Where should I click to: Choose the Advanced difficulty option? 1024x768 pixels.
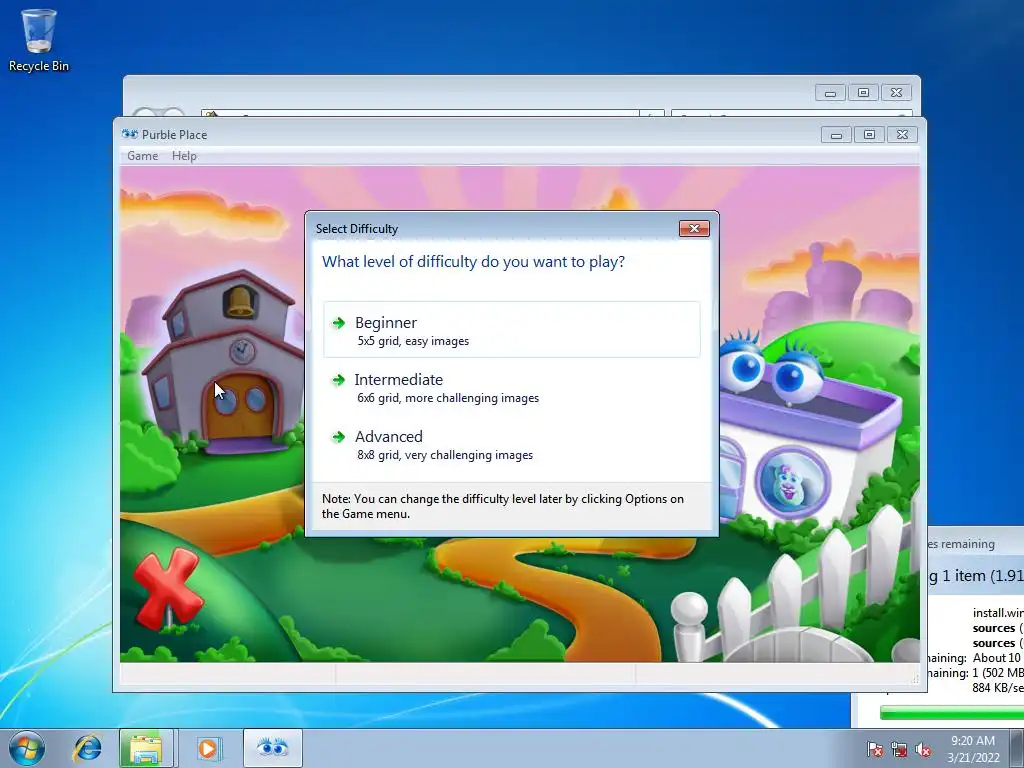(511, 444)
